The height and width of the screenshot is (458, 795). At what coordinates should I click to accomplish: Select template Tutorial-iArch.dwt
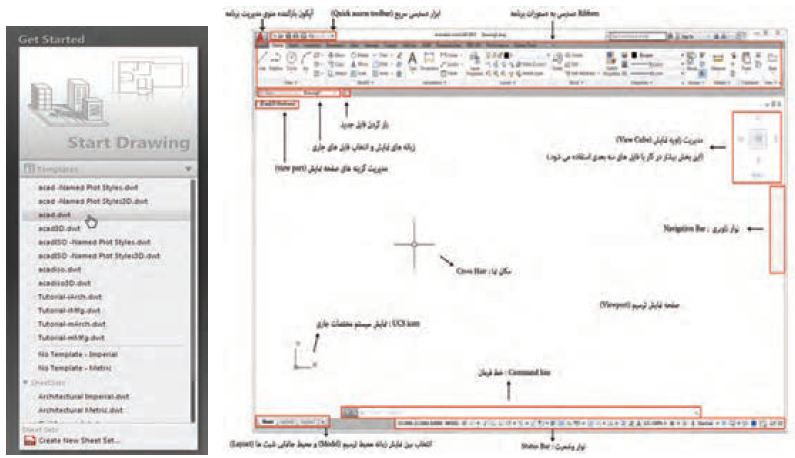click(69, 296)
